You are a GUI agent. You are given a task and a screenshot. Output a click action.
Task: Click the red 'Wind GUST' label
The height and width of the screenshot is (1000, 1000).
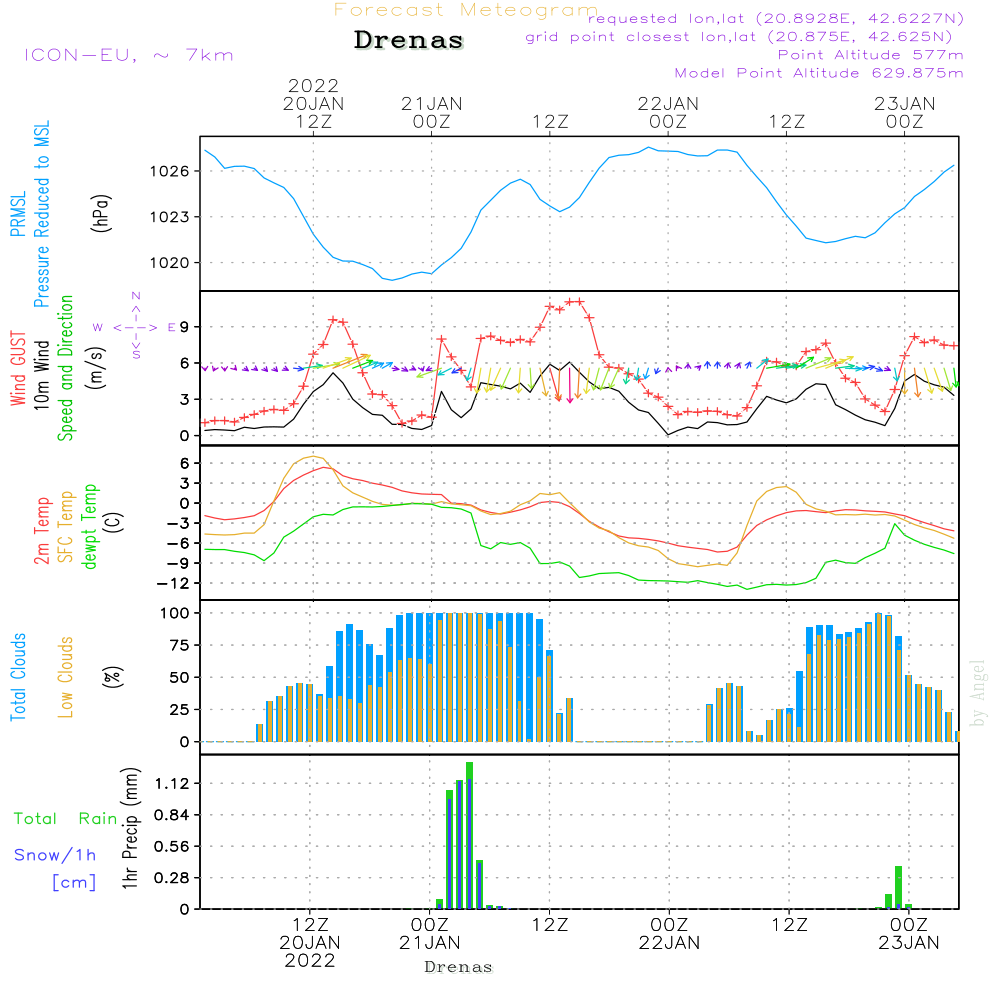tap(18, 368)
